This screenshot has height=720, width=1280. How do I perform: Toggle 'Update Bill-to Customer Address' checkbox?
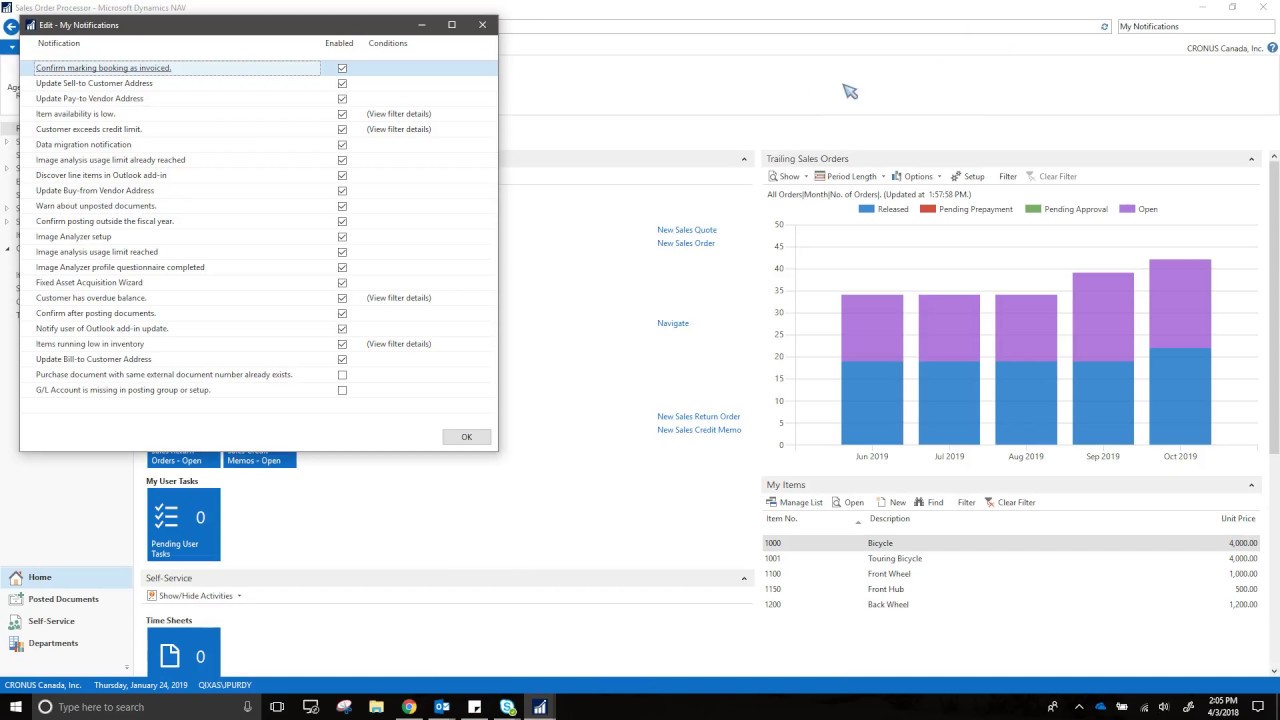pyautogui.click(x=342, y=359)
